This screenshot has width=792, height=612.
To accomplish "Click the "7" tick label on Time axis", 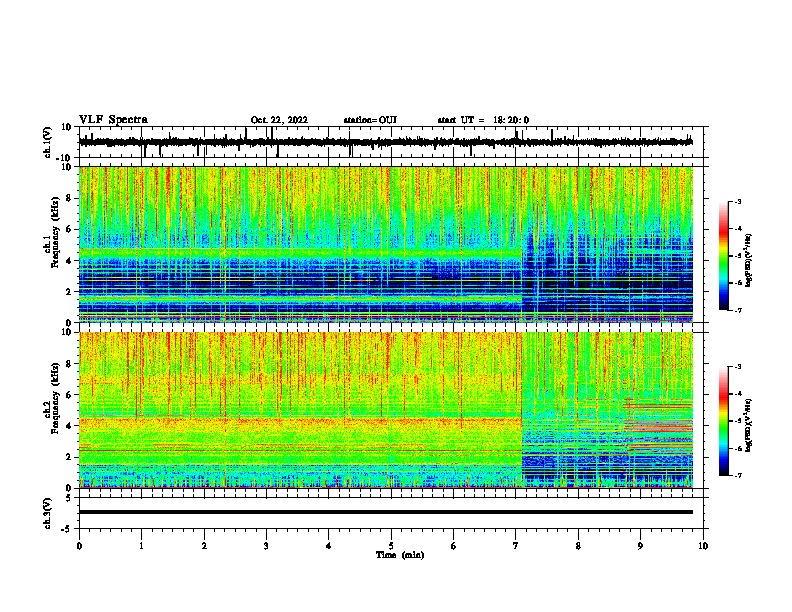I will 516,546.
